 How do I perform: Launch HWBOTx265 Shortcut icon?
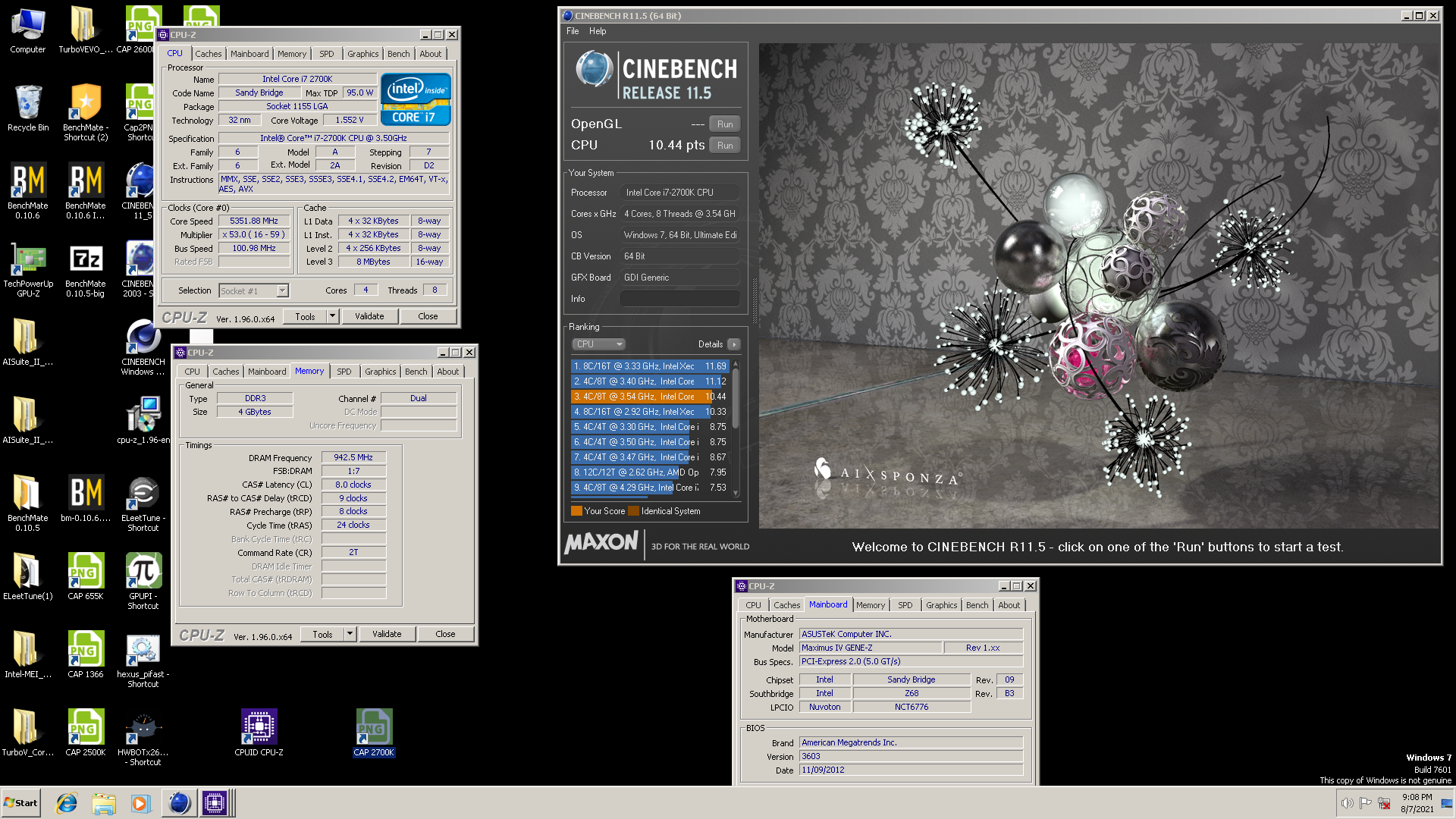click(143, 737)
